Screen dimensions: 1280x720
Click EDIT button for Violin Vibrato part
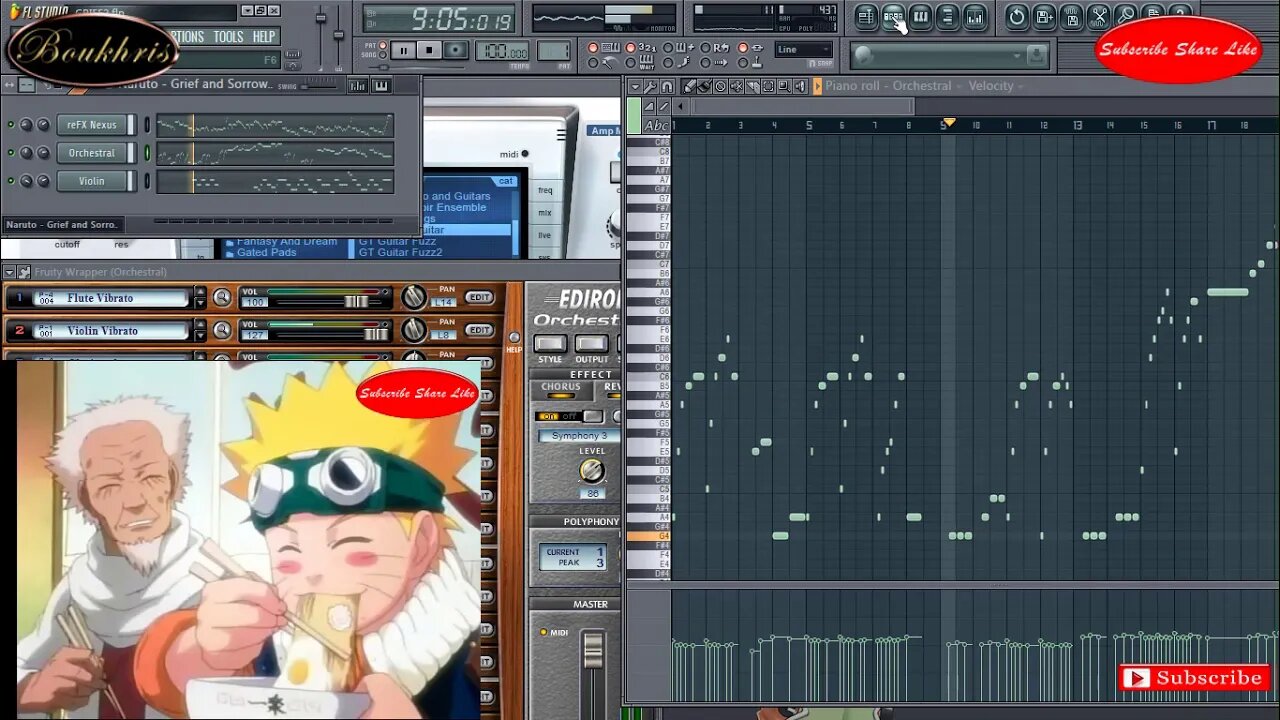[x=479, y=330]
